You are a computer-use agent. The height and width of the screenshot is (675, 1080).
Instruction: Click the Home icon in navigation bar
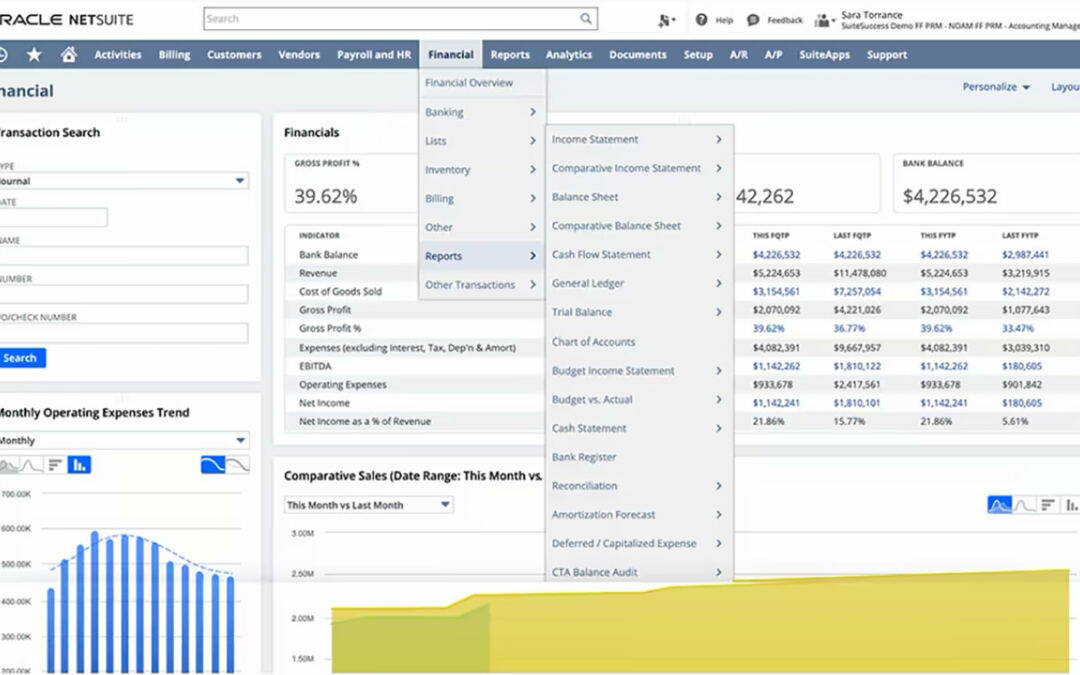pyautogui.click(x=68, y=55)
